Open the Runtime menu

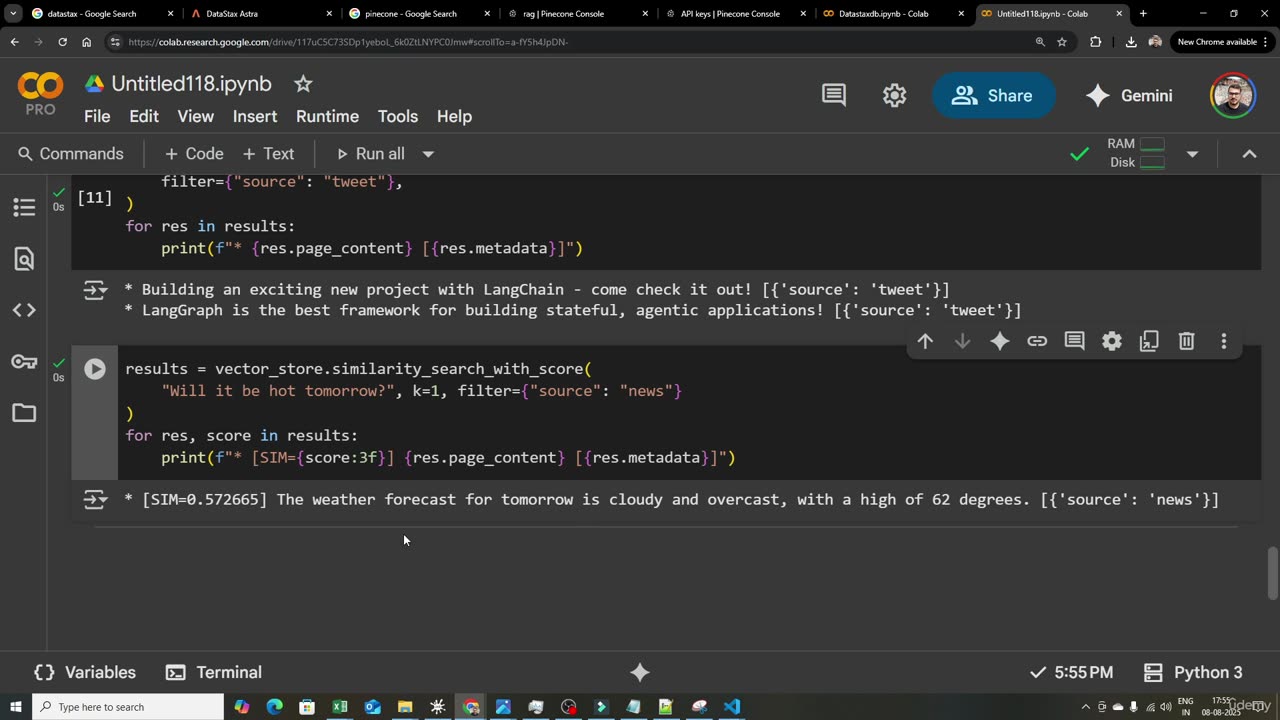tap(327, 116)
